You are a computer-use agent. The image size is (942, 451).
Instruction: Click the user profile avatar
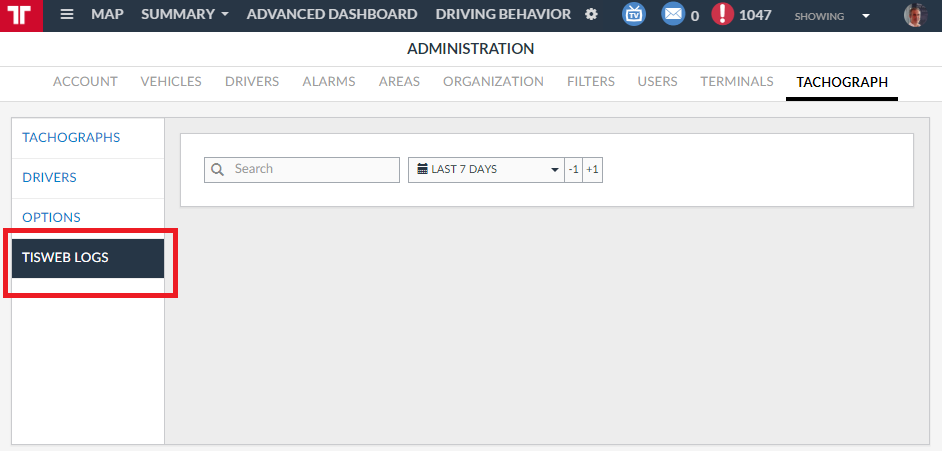coord(914,15)
